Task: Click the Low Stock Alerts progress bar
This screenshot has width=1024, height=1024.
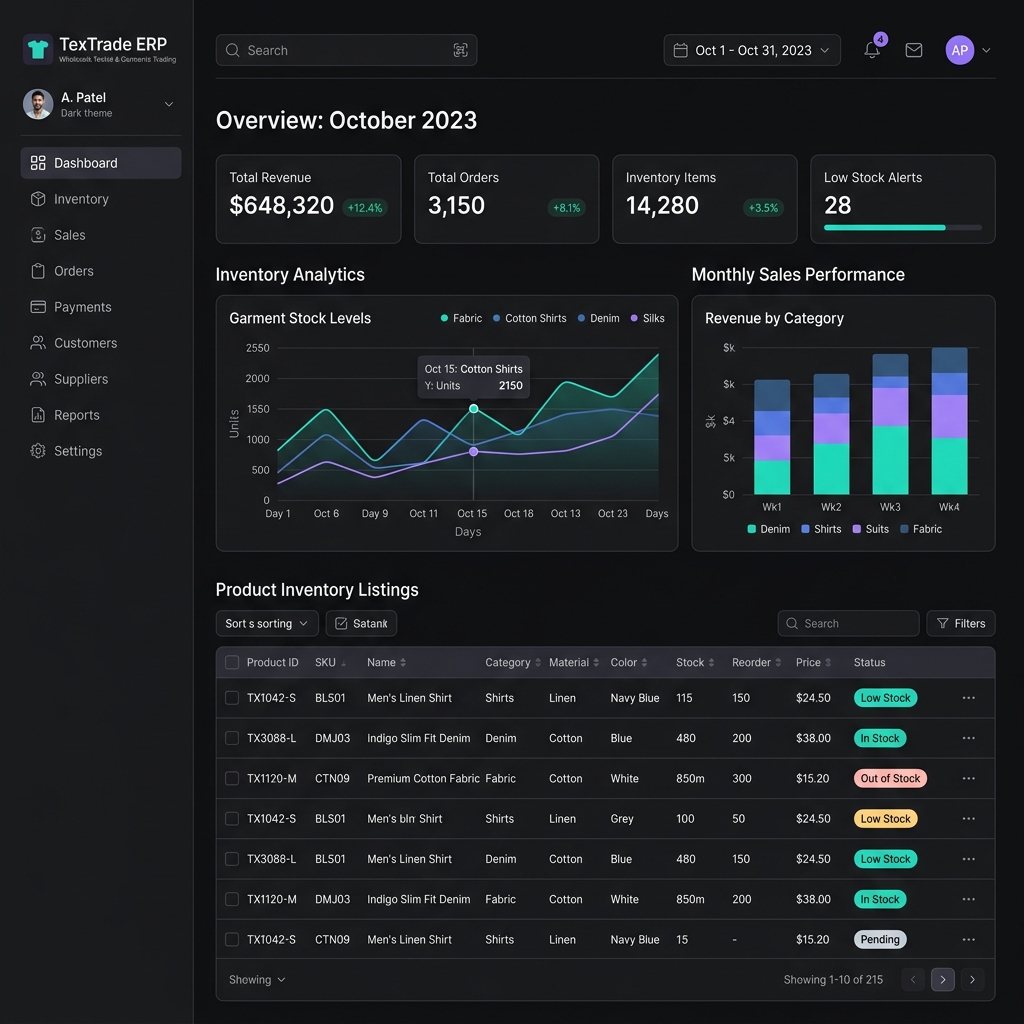Action: (x=903, y=227)
